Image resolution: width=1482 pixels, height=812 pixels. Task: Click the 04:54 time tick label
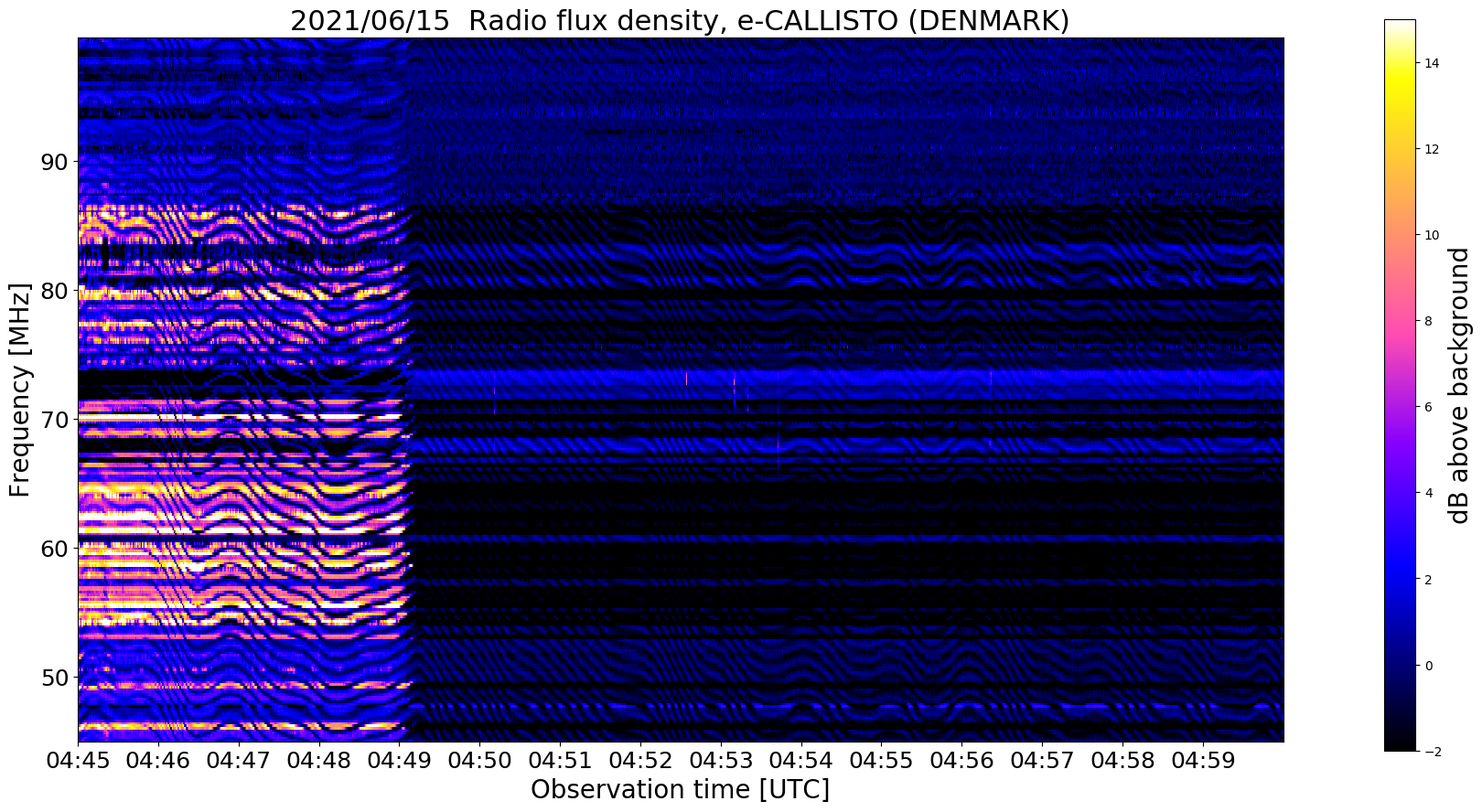coord(801,760)
